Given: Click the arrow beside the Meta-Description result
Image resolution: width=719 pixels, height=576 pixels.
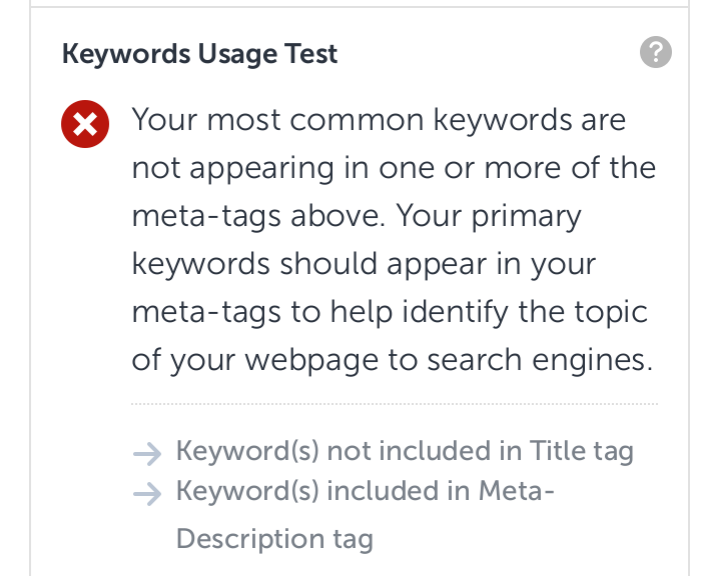Looking at the screenshot, I should point(147,494).
